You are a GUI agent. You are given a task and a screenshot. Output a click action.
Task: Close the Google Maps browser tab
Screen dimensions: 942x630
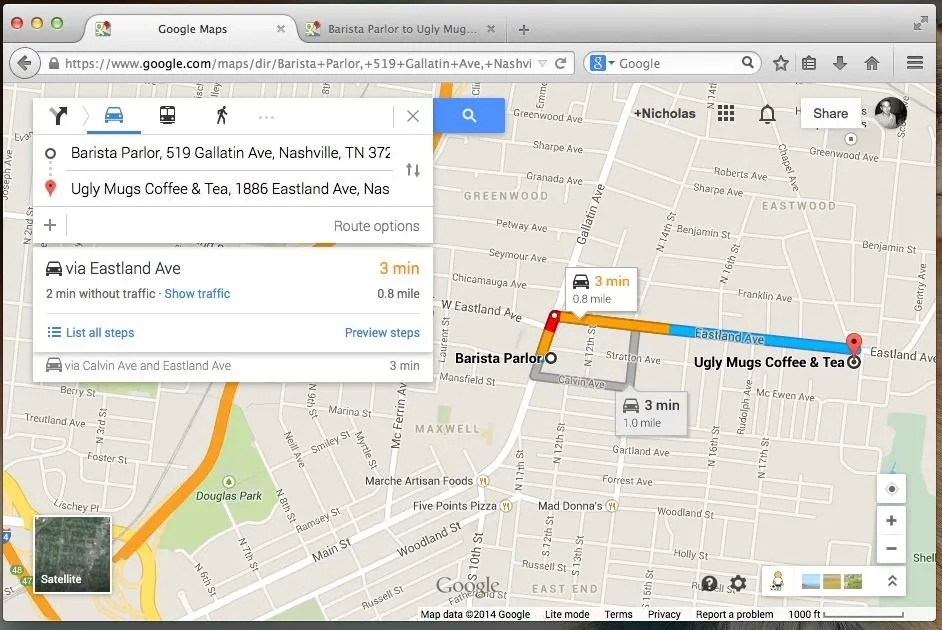click(281, 29)
